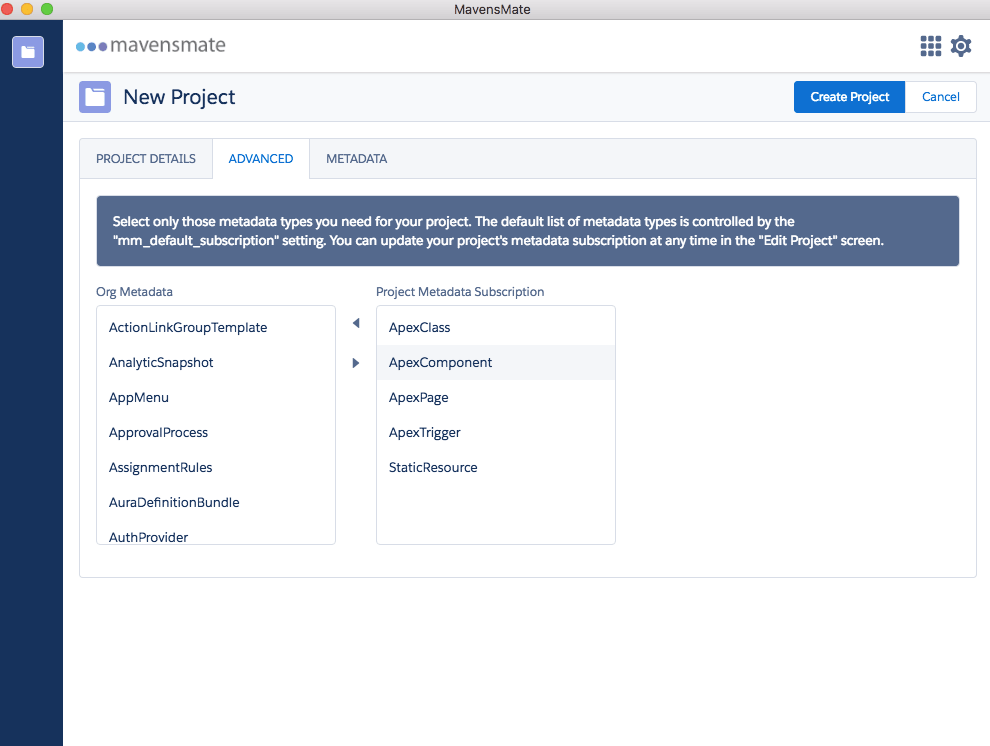
Task: Open the apps grid menu icon
Action: (931, 46)
